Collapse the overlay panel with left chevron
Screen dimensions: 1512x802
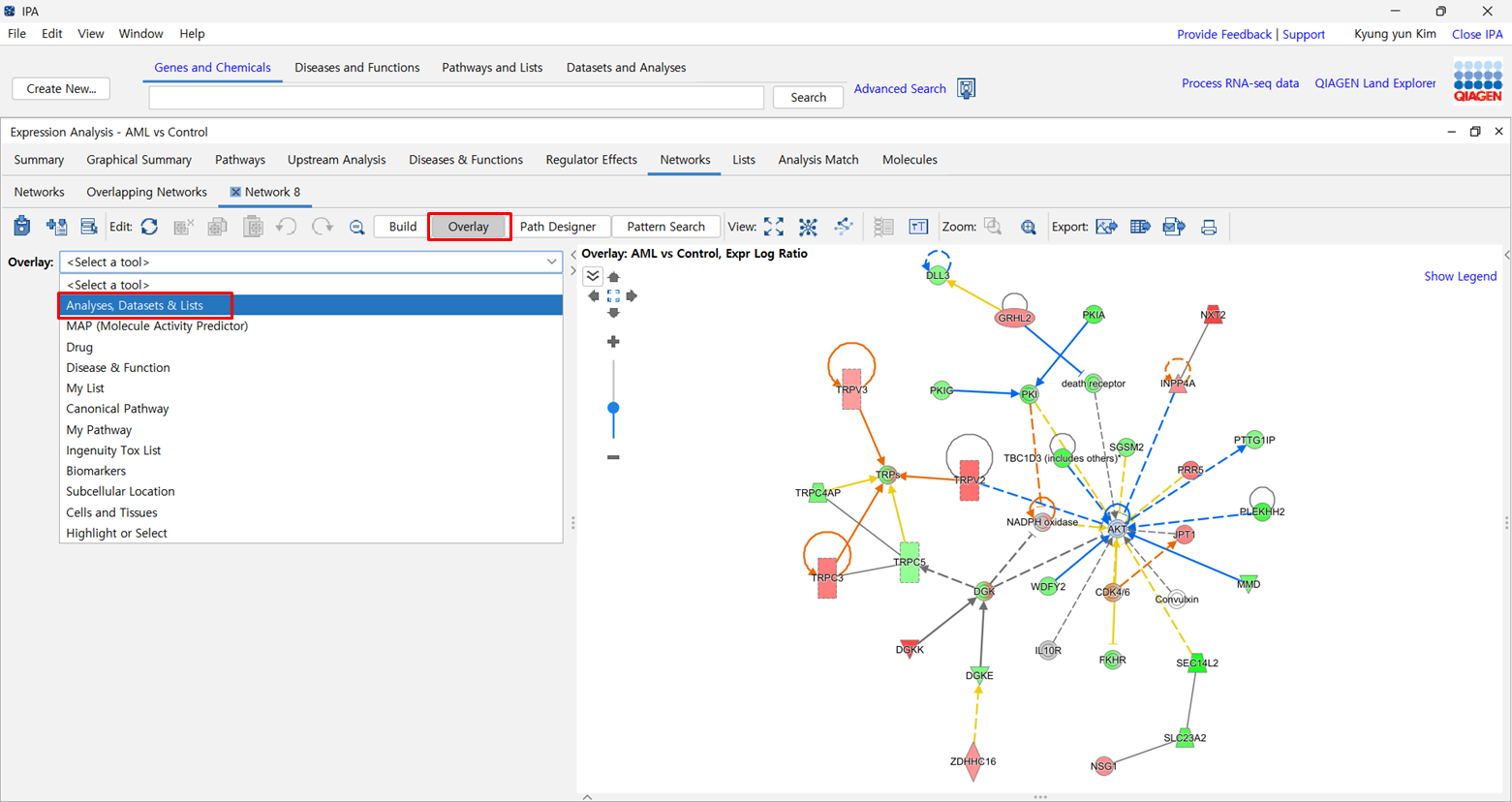click(x=573, y=255)
